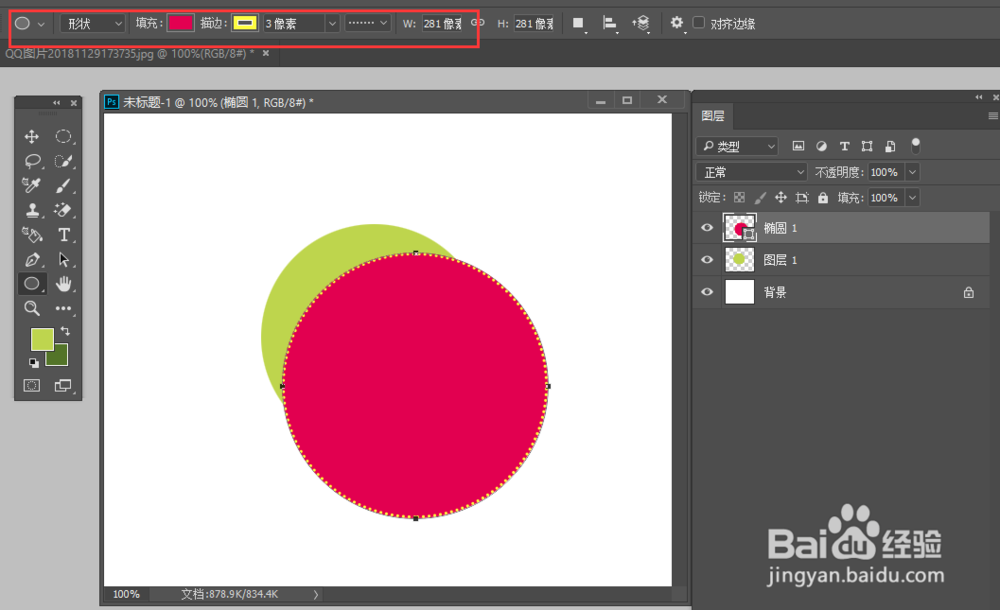The width and height of the screenshot is (1000, 610).
Task: Select the Path Selection arrow tool
Action: click(63, 259)
